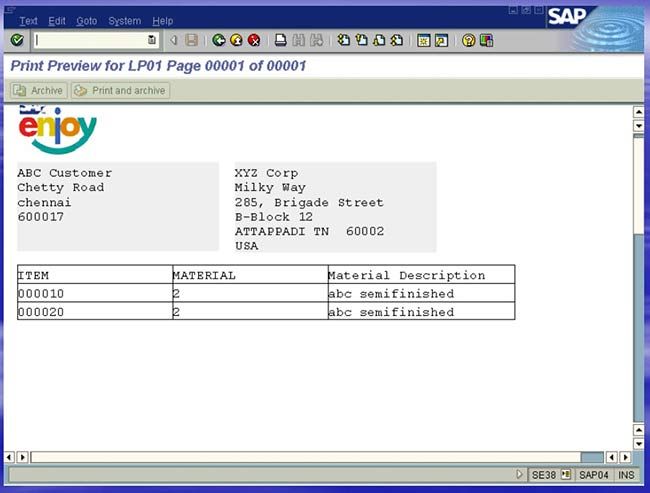650x493 pixels.
Task: Click the window menu icon top-left
Action: pyautogui.click(x=10, y=10)
